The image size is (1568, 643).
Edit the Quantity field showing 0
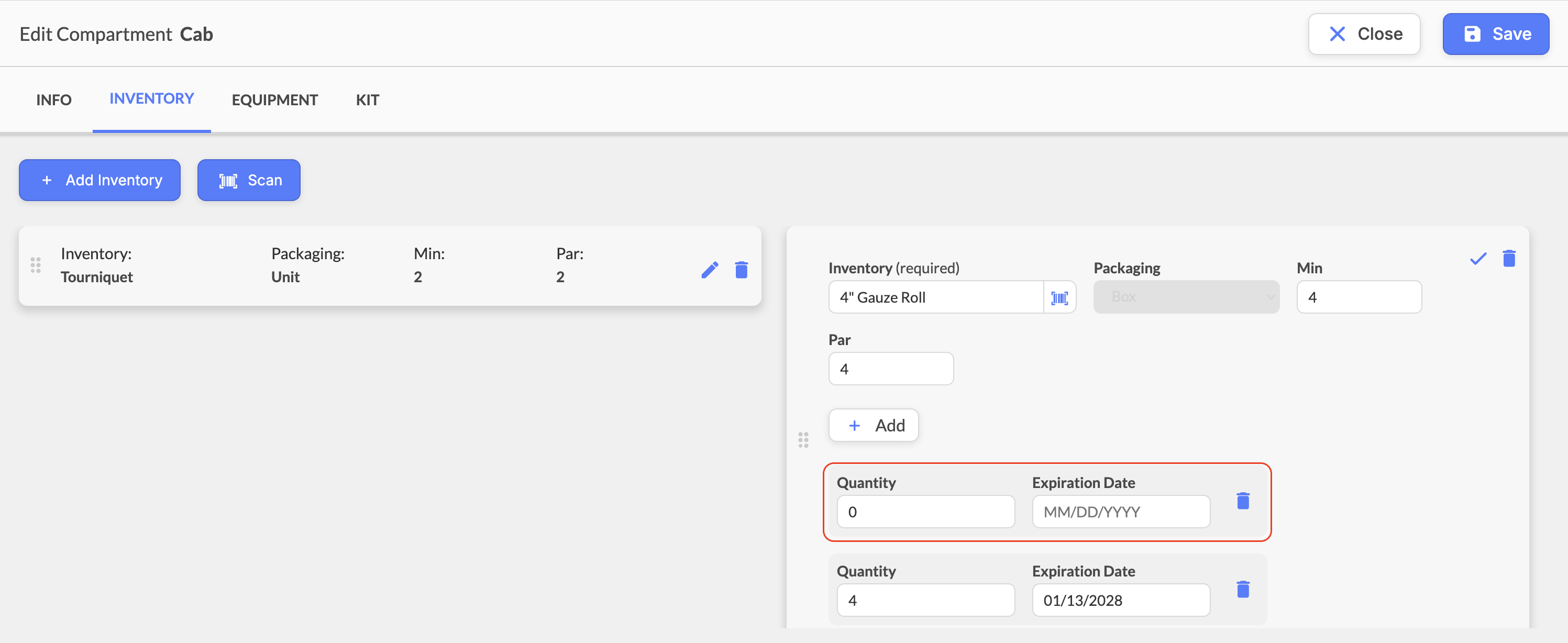[x=925, y=512]
